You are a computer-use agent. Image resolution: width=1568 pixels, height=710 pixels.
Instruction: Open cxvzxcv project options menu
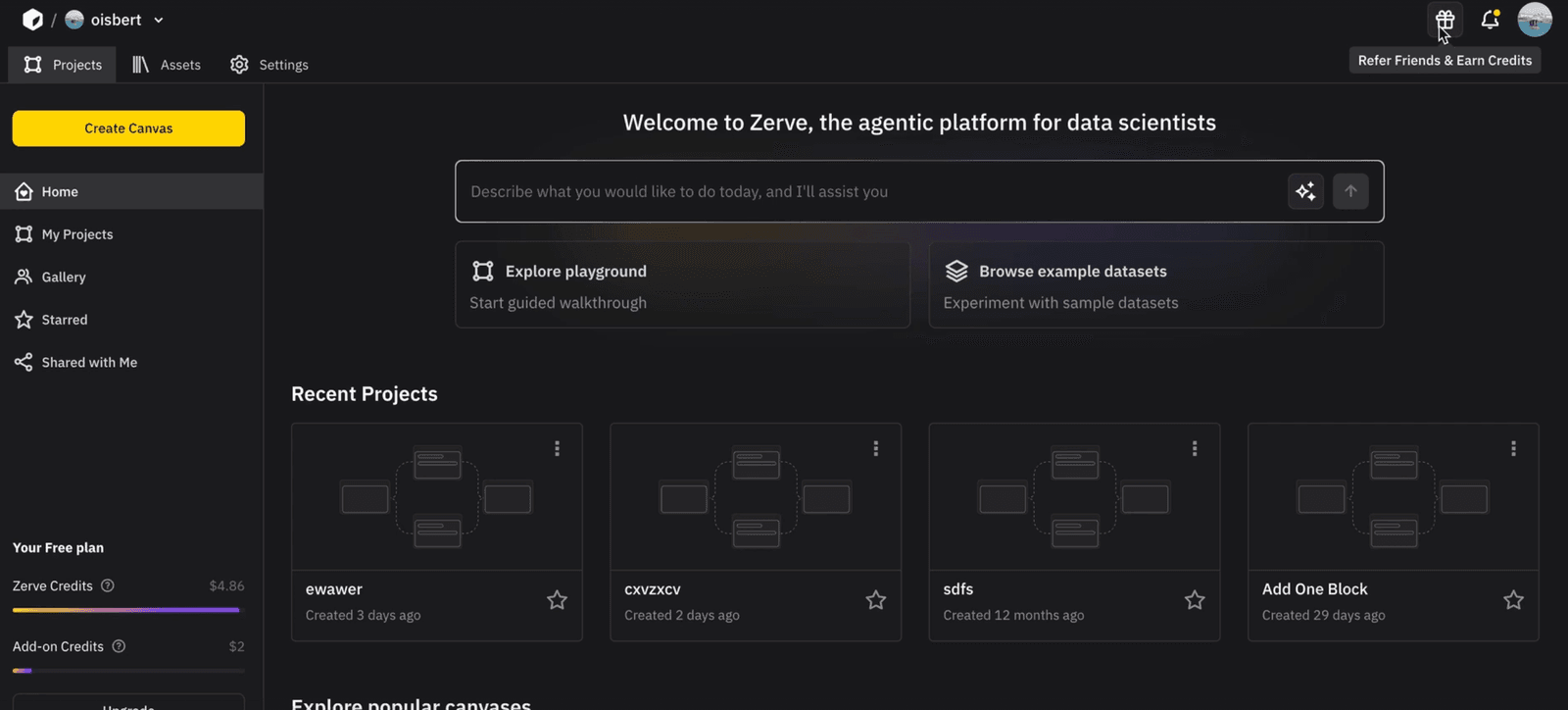click(876, 448)
